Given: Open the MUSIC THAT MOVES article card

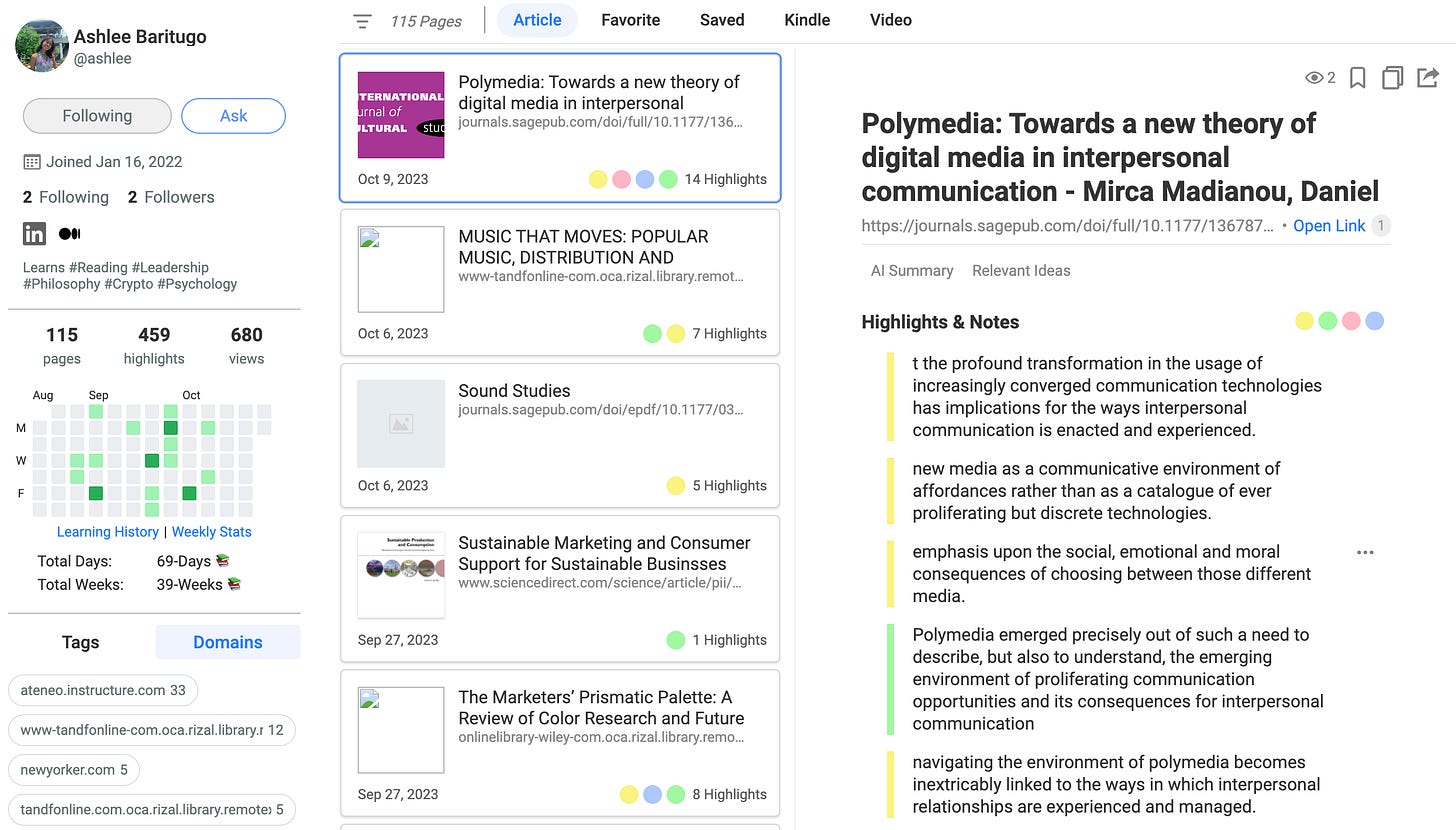Looking at the screenshot, I should point(560,282).
